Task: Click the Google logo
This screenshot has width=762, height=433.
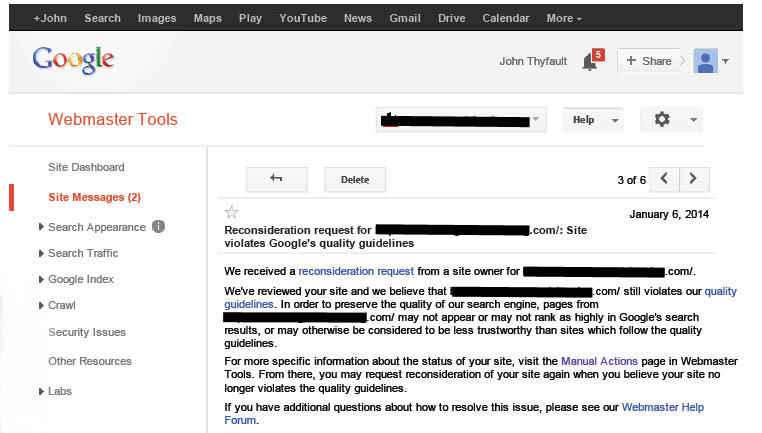Action: pyautogui.click(x=73, y=60)
